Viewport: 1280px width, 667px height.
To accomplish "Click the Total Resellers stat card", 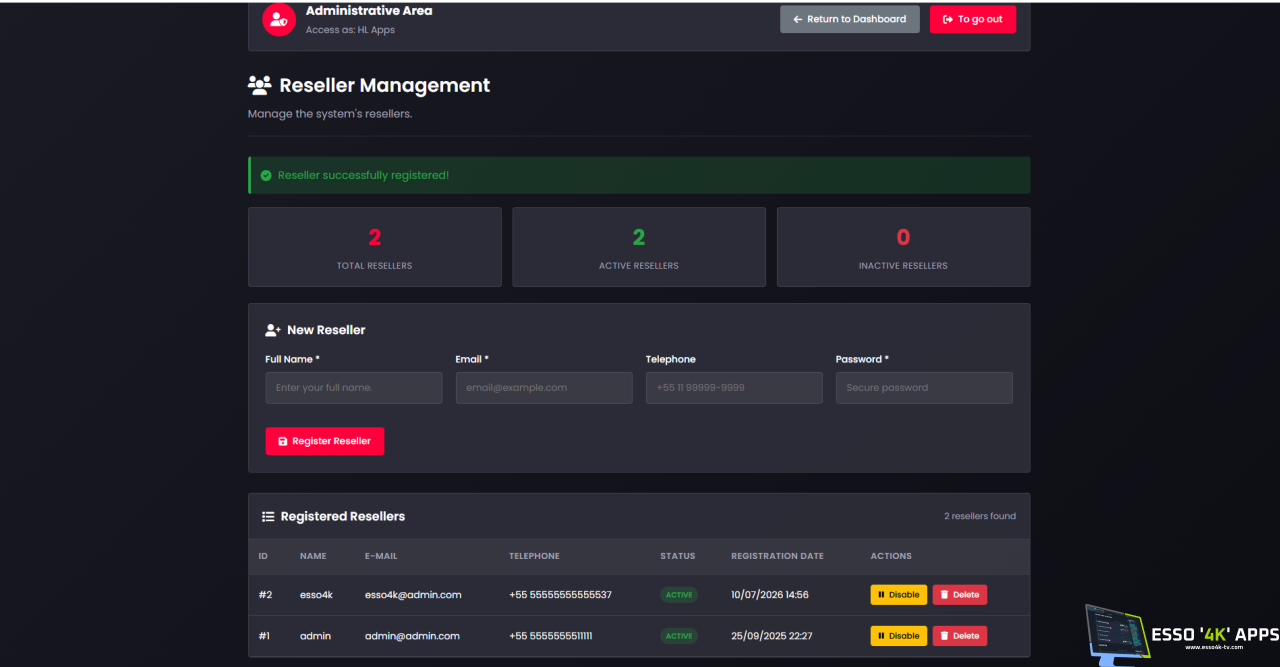I will (375, 247).
